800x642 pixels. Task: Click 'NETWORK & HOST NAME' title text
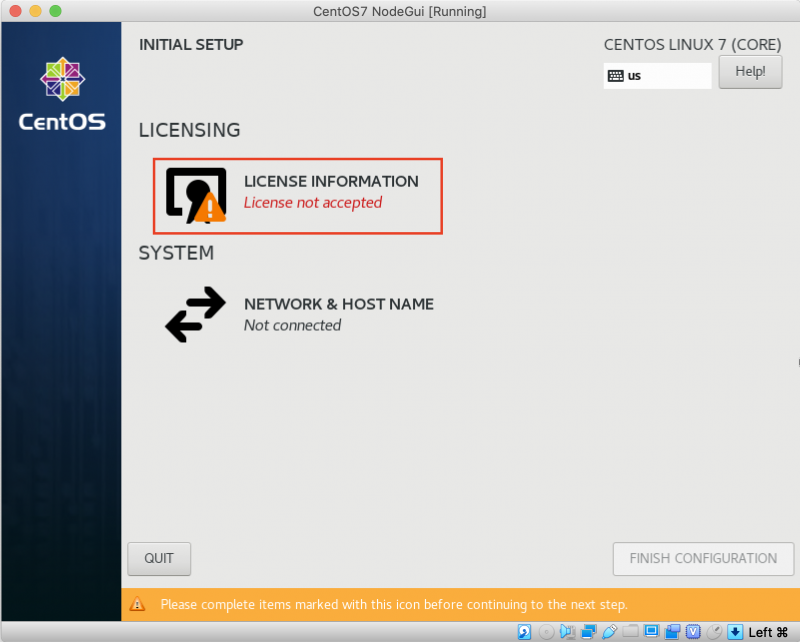tap(339, 304)
